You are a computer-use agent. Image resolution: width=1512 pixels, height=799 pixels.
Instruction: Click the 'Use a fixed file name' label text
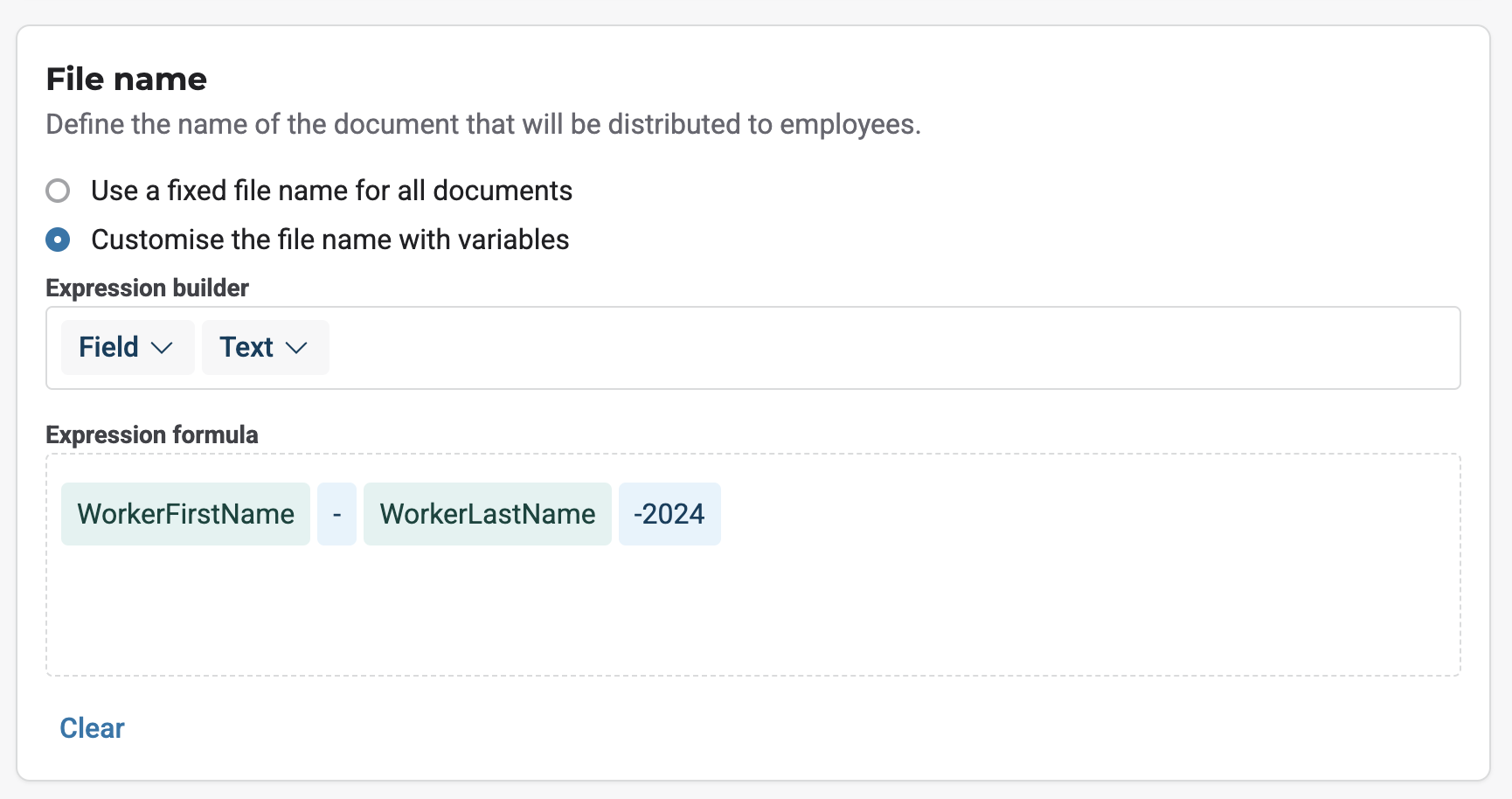click(x=331, y=191)
